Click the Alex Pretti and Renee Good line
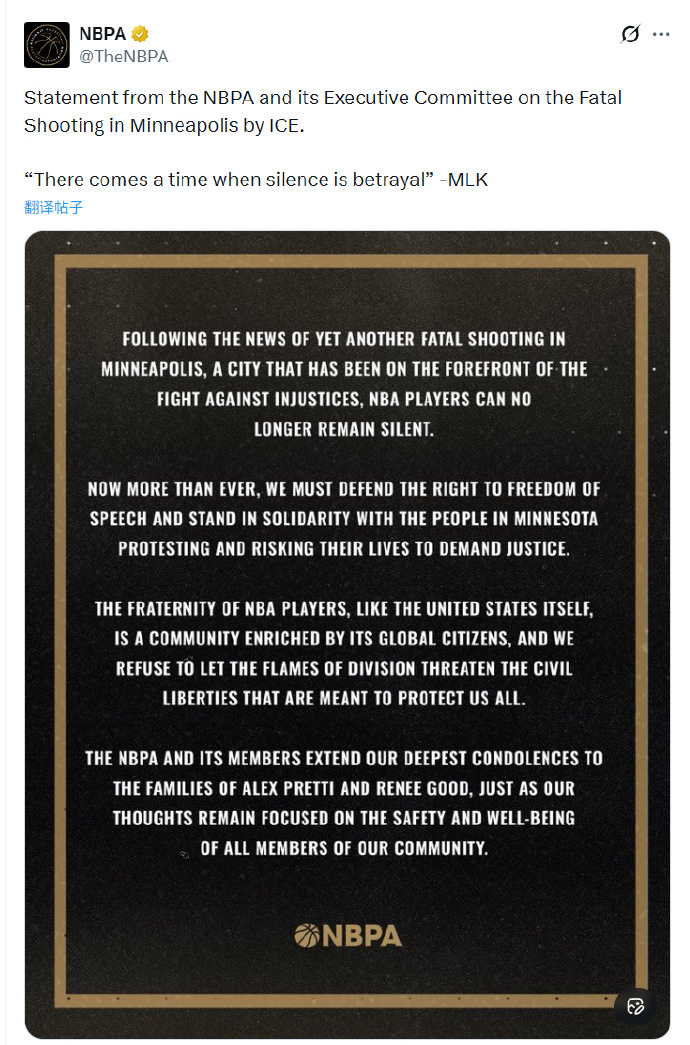This screenshot has width=690, height=1045. pyautogui.click(x=343, y=788)
